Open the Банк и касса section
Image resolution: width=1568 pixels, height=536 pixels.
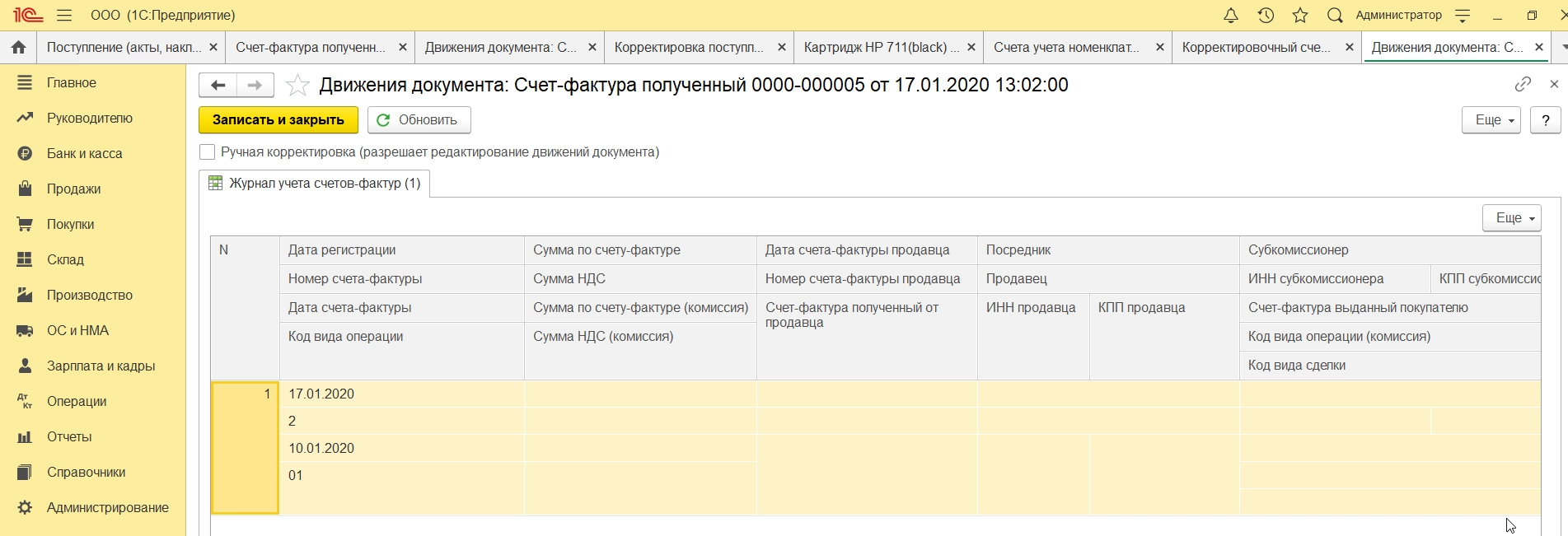(x=84, y=154)
